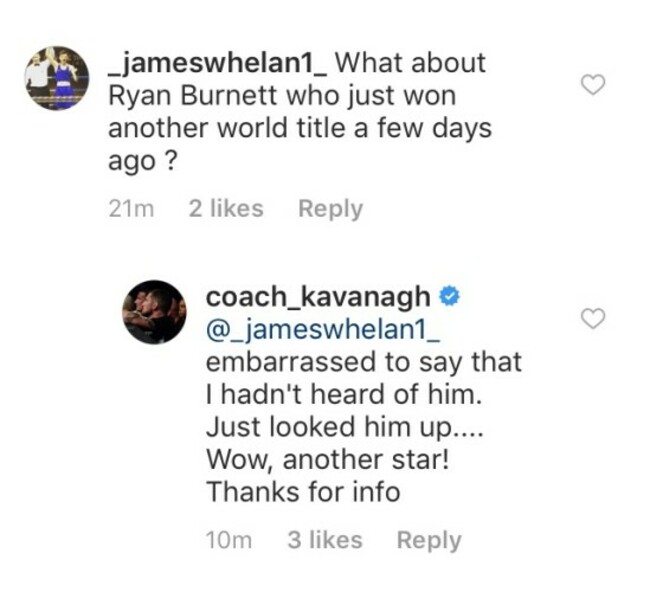Screen dimensions: 650x592
Task: Reply to the Ryan Burnett comment
Action: [330, 209]
